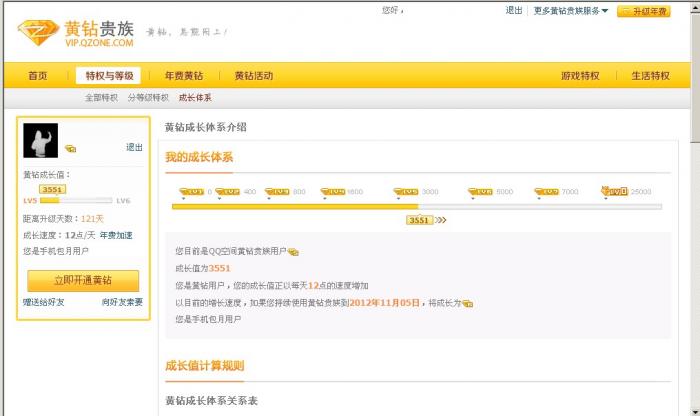Screen dimensions: 700x416
Task: Click the diamond icon after QQ空间黄钻贵族用户
Action: coord(293,252)
